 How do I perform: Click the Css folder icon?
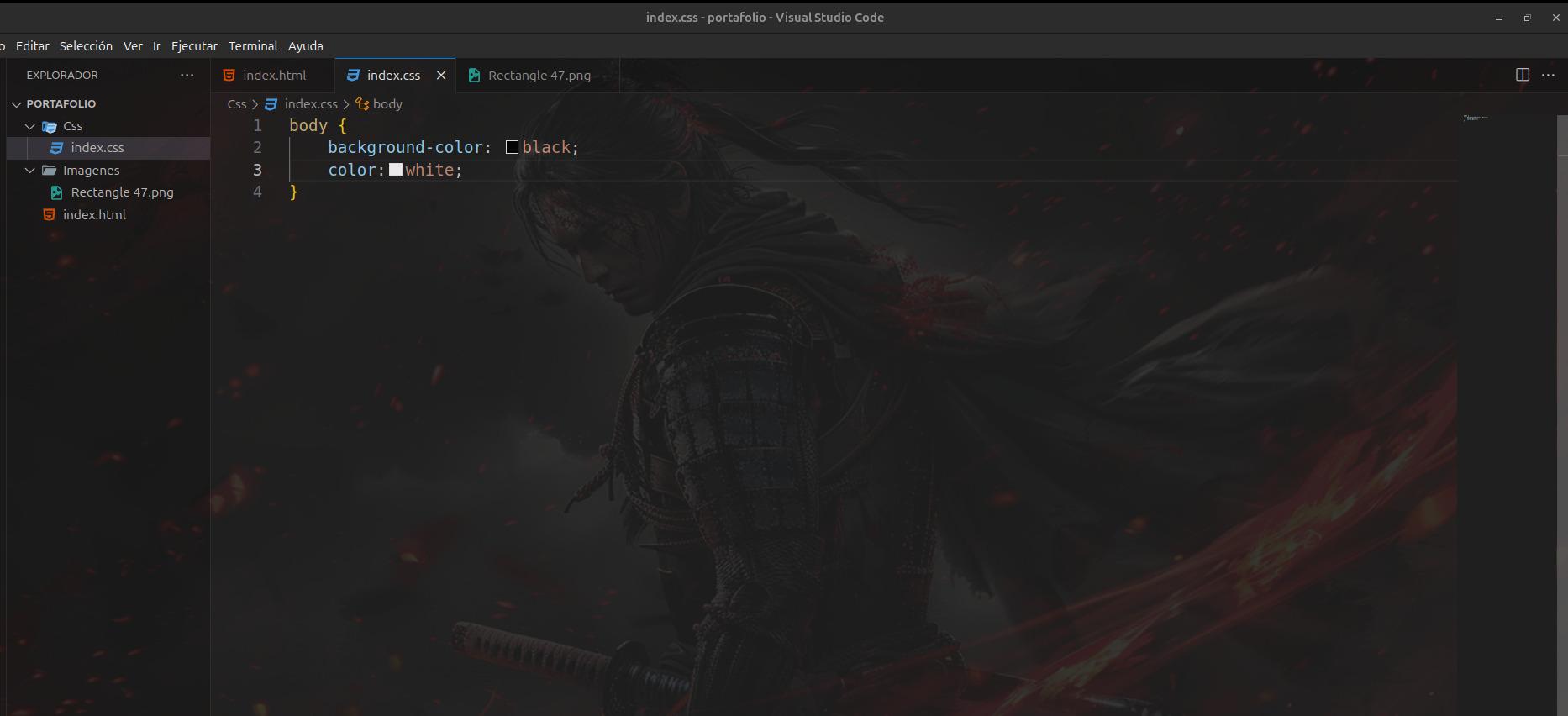click(x=50, y=126)
